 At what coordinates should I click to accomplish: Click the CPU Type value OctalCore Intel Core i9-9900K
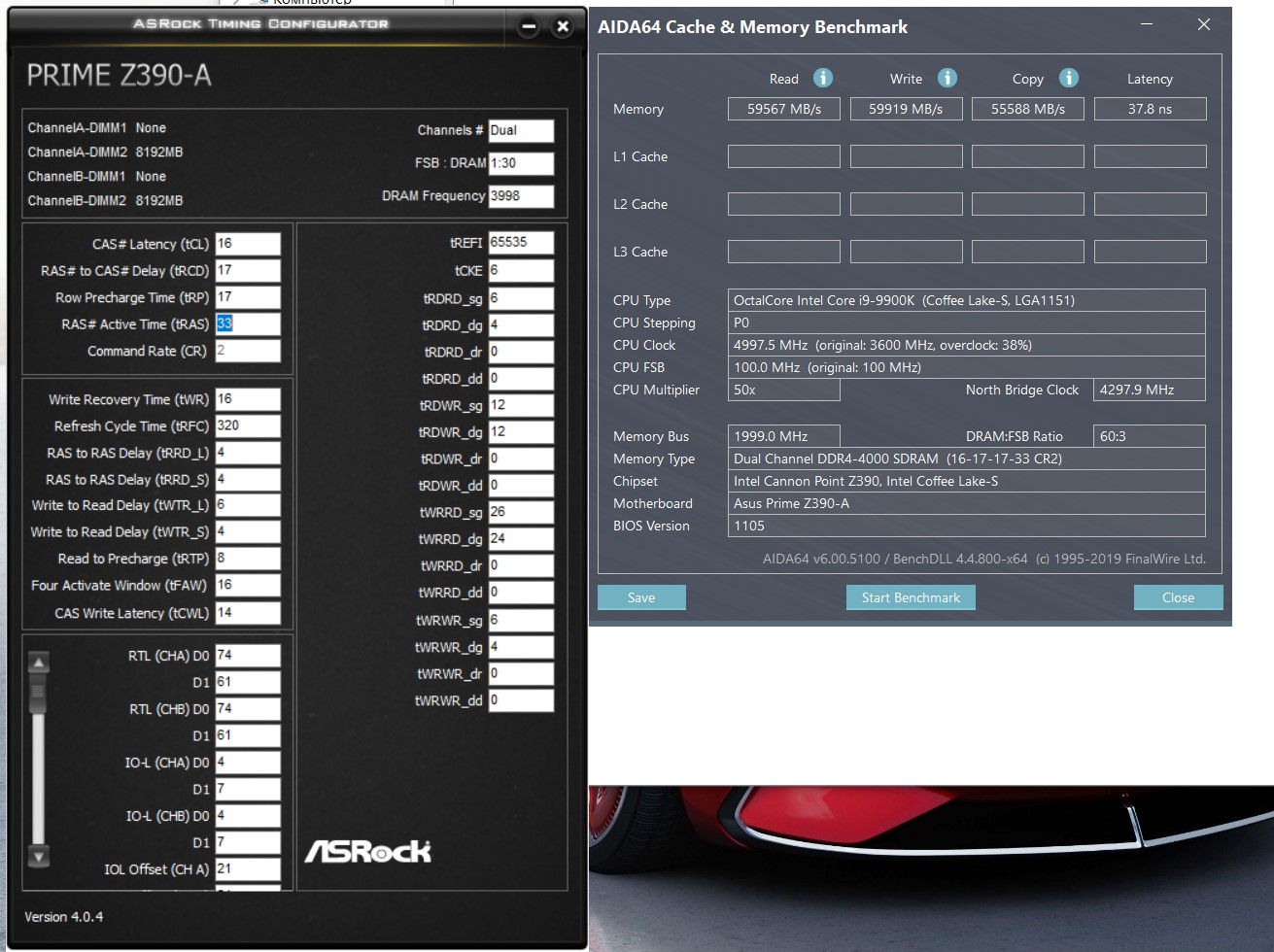point(966,300)
